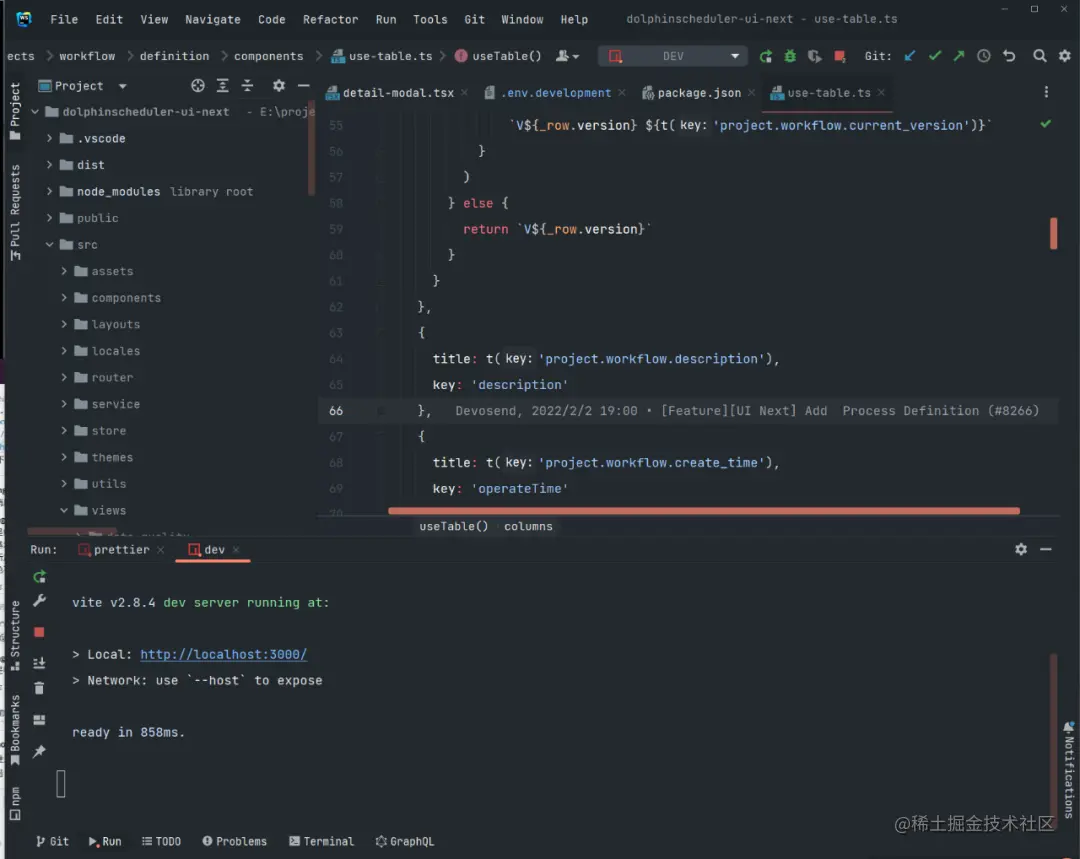1080x859 pixels.
Task: Open IDE settings gear in top toolbar
Action: pos(1065,56)
